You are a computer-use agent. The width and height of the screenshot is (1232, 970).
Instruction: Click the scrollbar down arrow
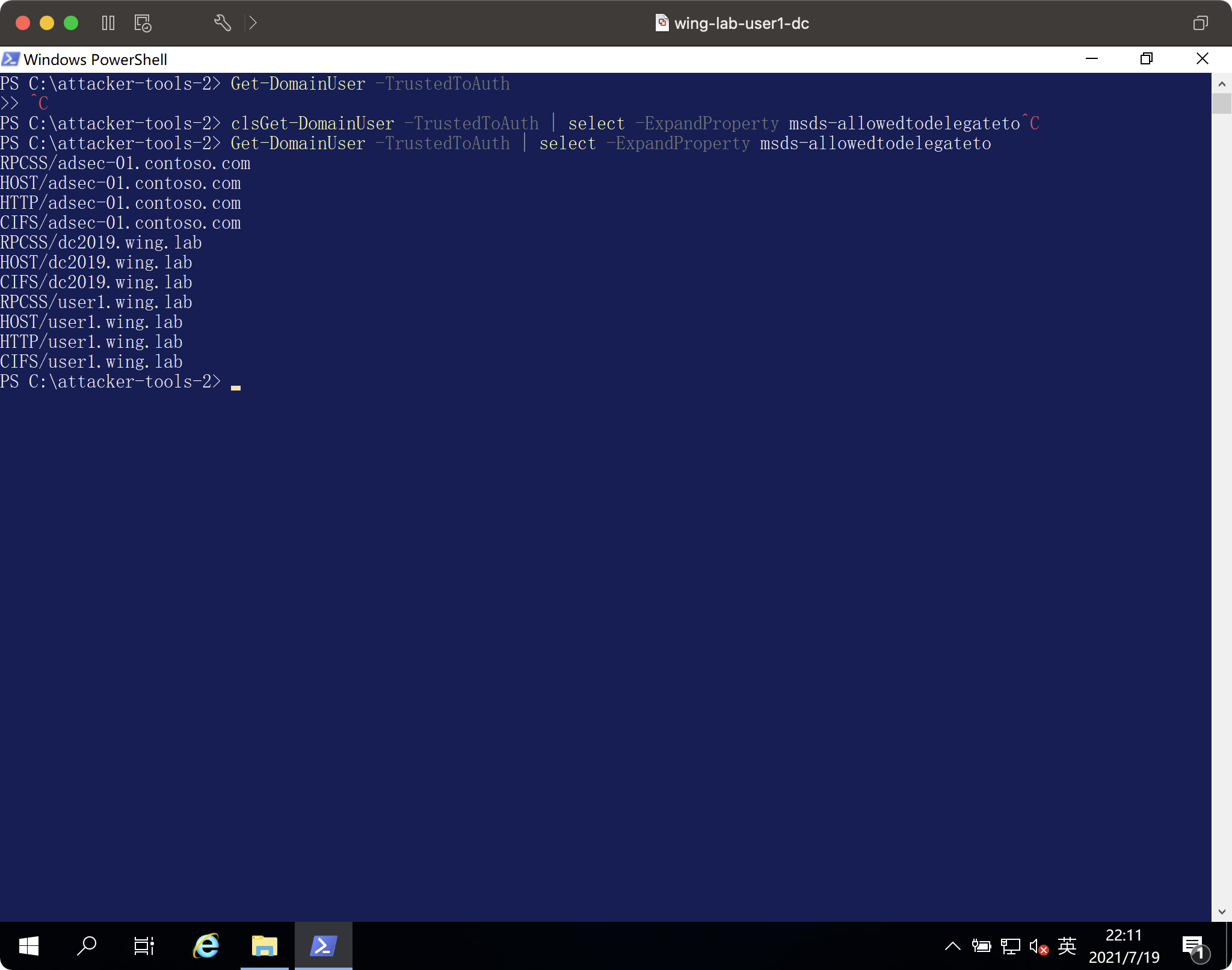pyautogui.click(x=1222, y=912)
